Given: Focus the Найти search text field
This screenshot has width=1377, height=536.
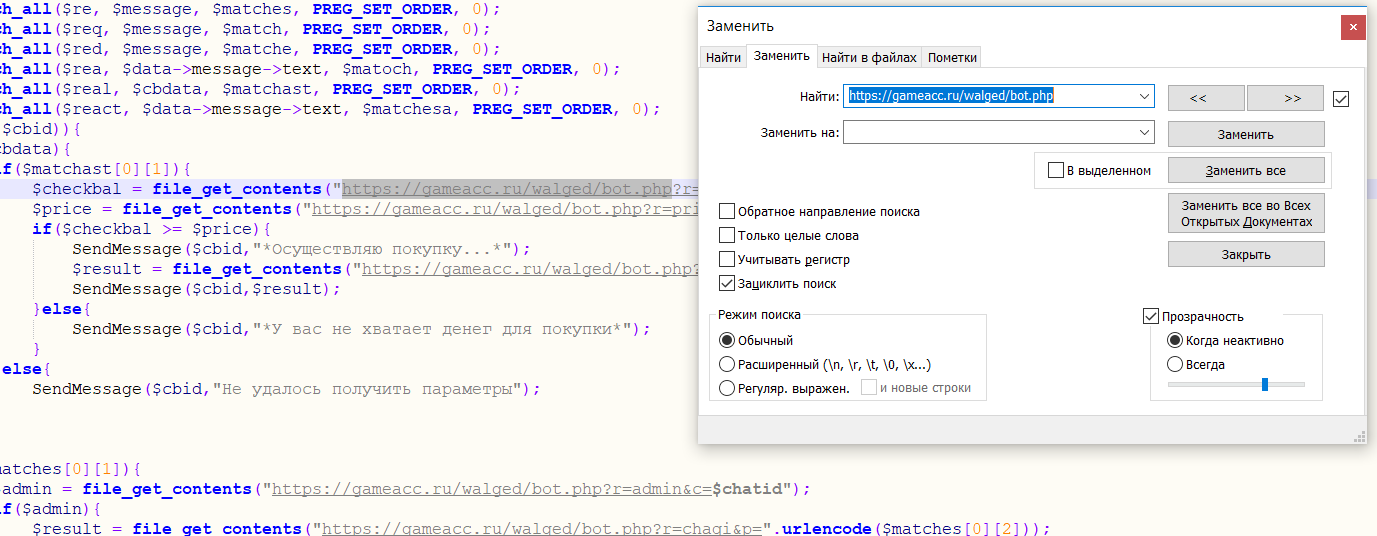Looking at the screenshot, I should pyautogui.click(x=990, y=97).
